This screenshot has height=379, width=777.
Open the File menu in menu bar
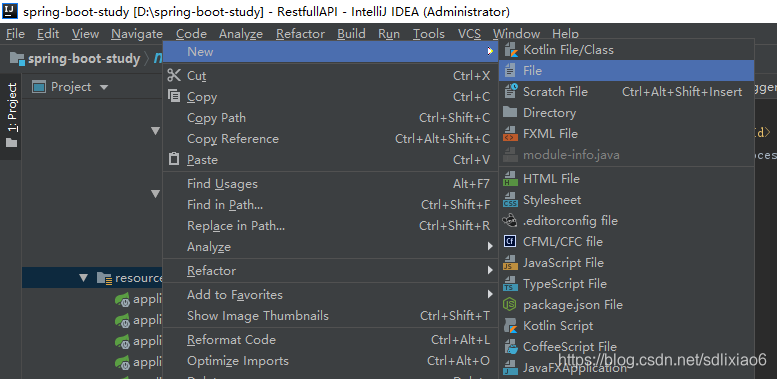pos(15,34)
